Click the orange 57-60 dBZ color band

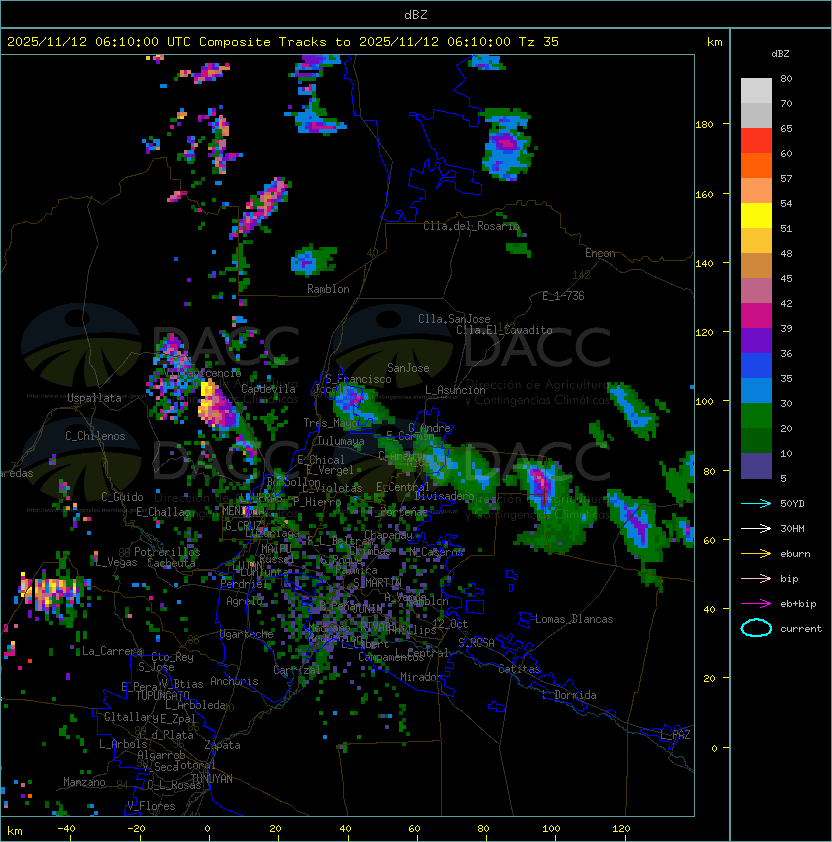pyautogui.click(x=756, y=166)
